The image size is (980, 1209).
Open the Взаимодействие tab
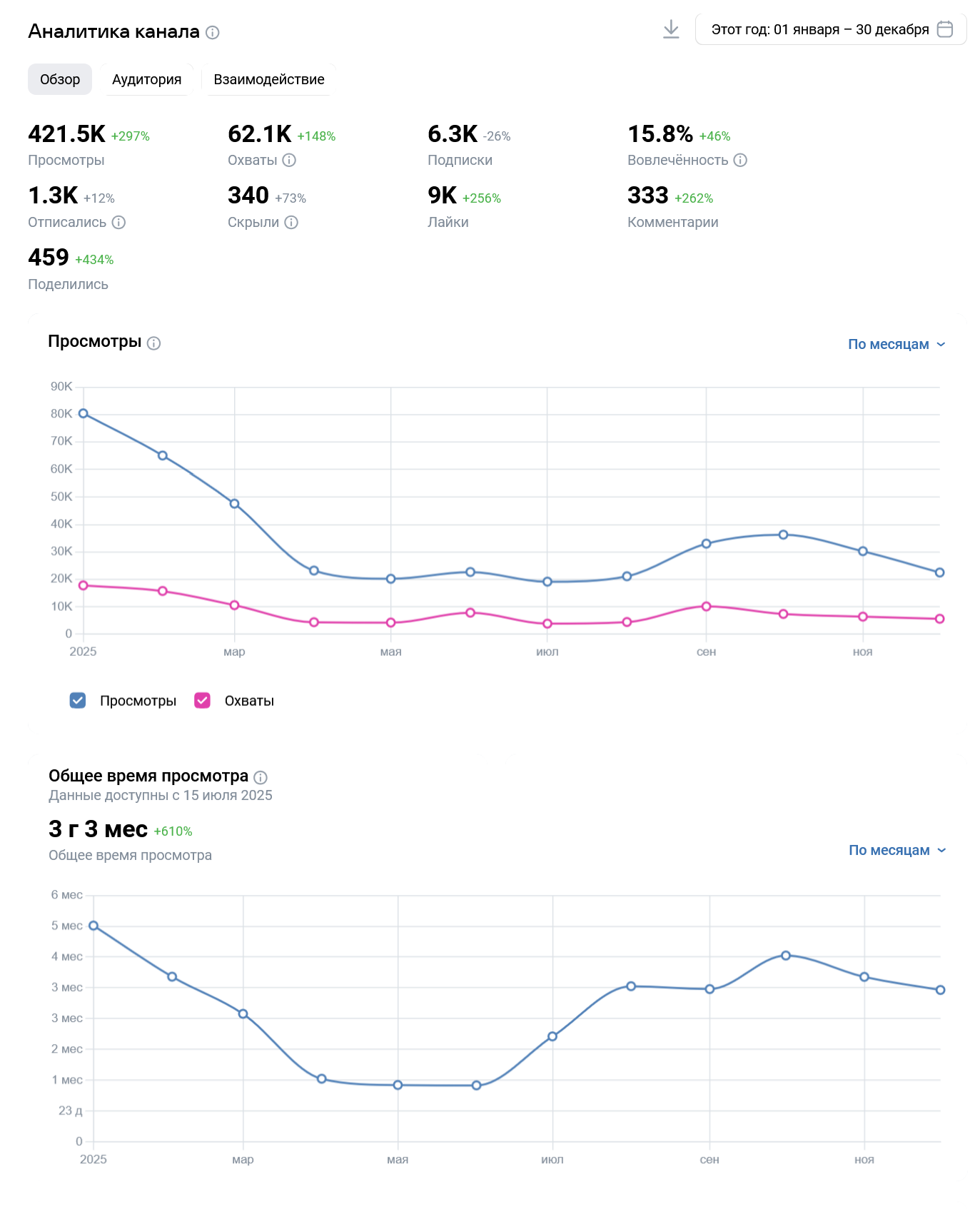coord(269,79)
